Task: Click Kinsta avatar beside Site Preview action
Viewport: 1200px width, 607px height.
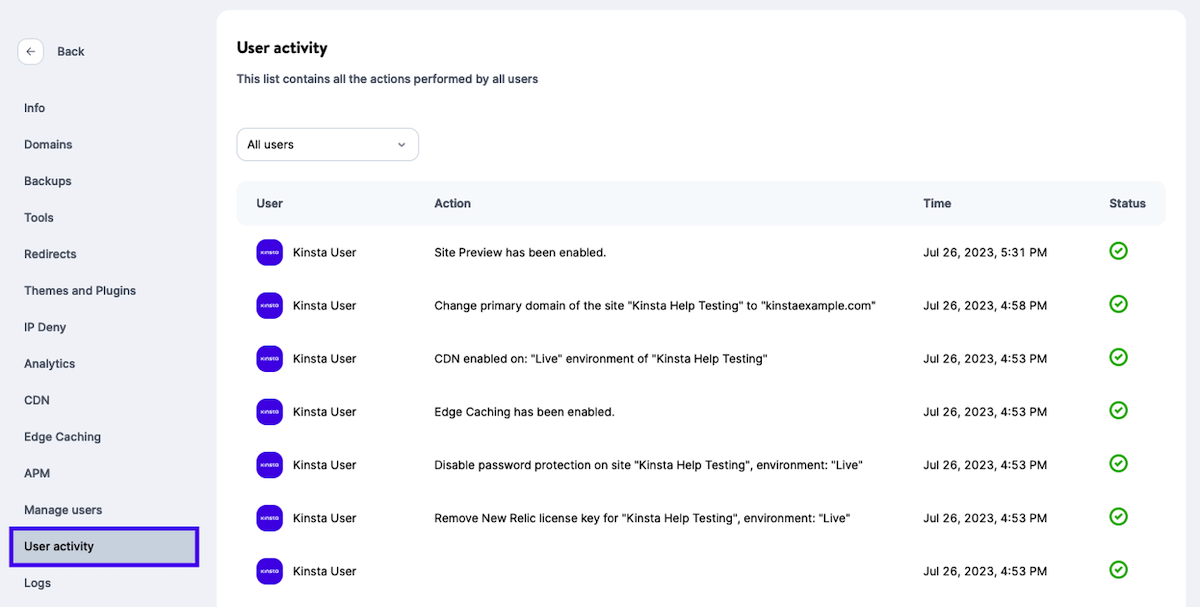Action: click(269, 253)
